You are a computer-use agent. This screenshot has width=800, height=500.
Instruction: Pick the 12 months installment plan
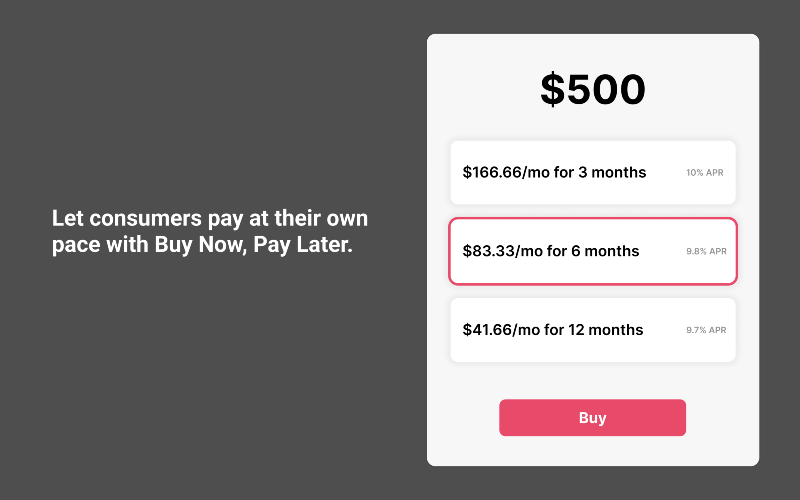pos(592,330)
